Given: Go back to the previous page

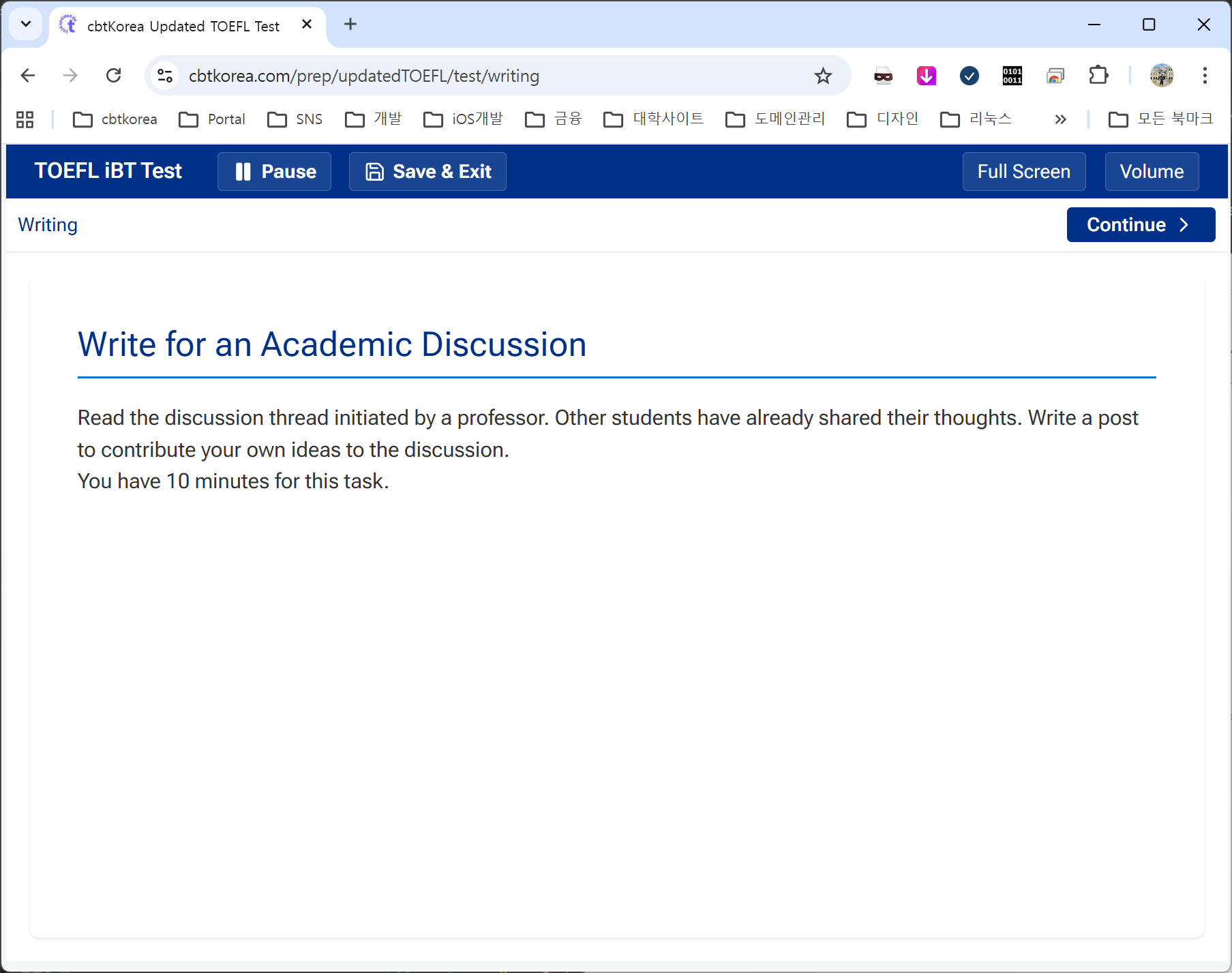Looking at the screenshot, I should point(28,76).
